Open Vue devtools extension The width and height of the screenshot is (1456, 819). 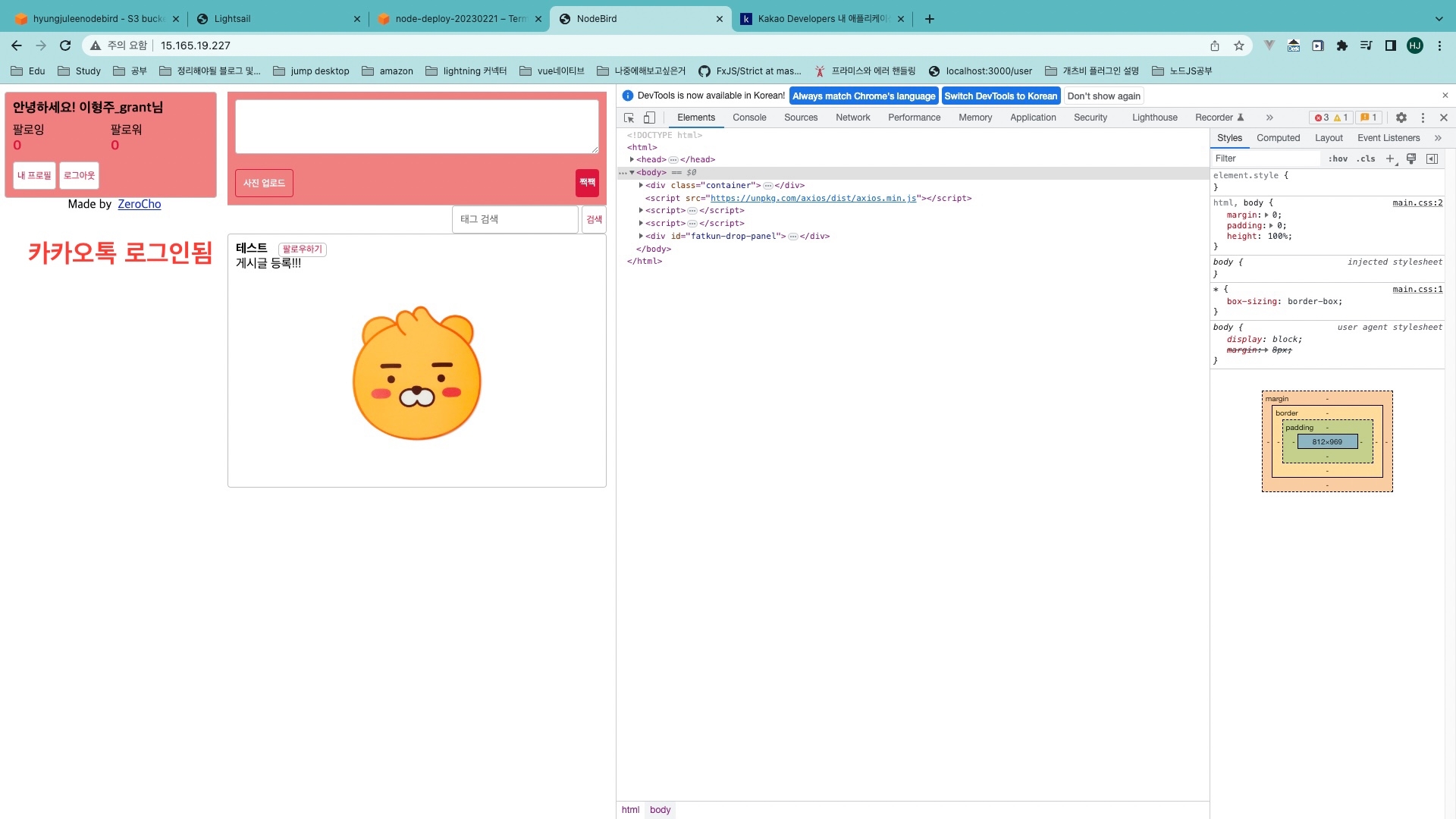[1269, 45]
